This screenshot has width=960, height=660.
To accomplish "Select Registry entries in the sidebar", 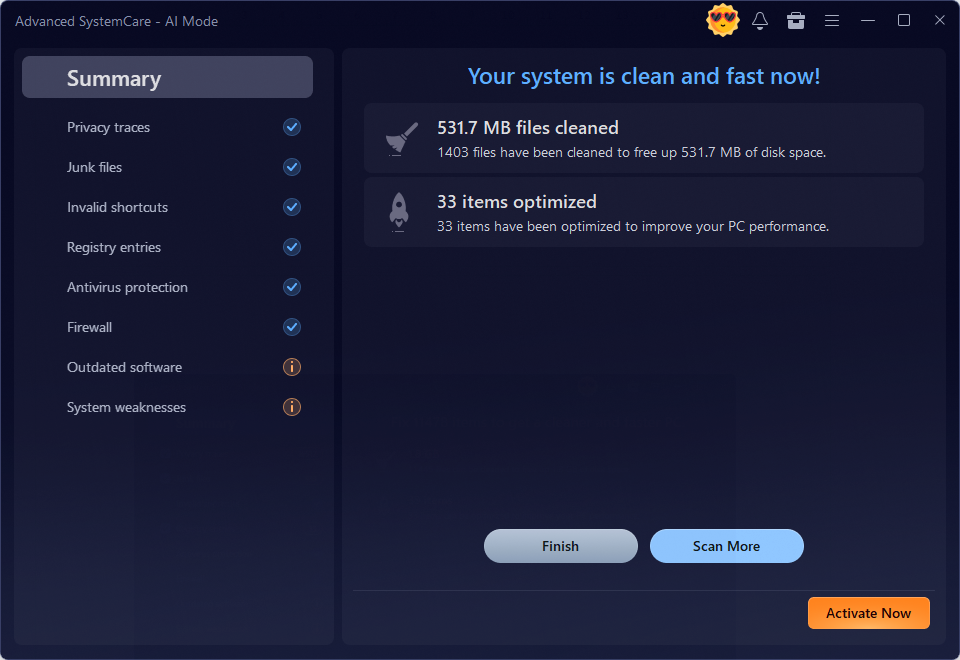I will point(114,247).
